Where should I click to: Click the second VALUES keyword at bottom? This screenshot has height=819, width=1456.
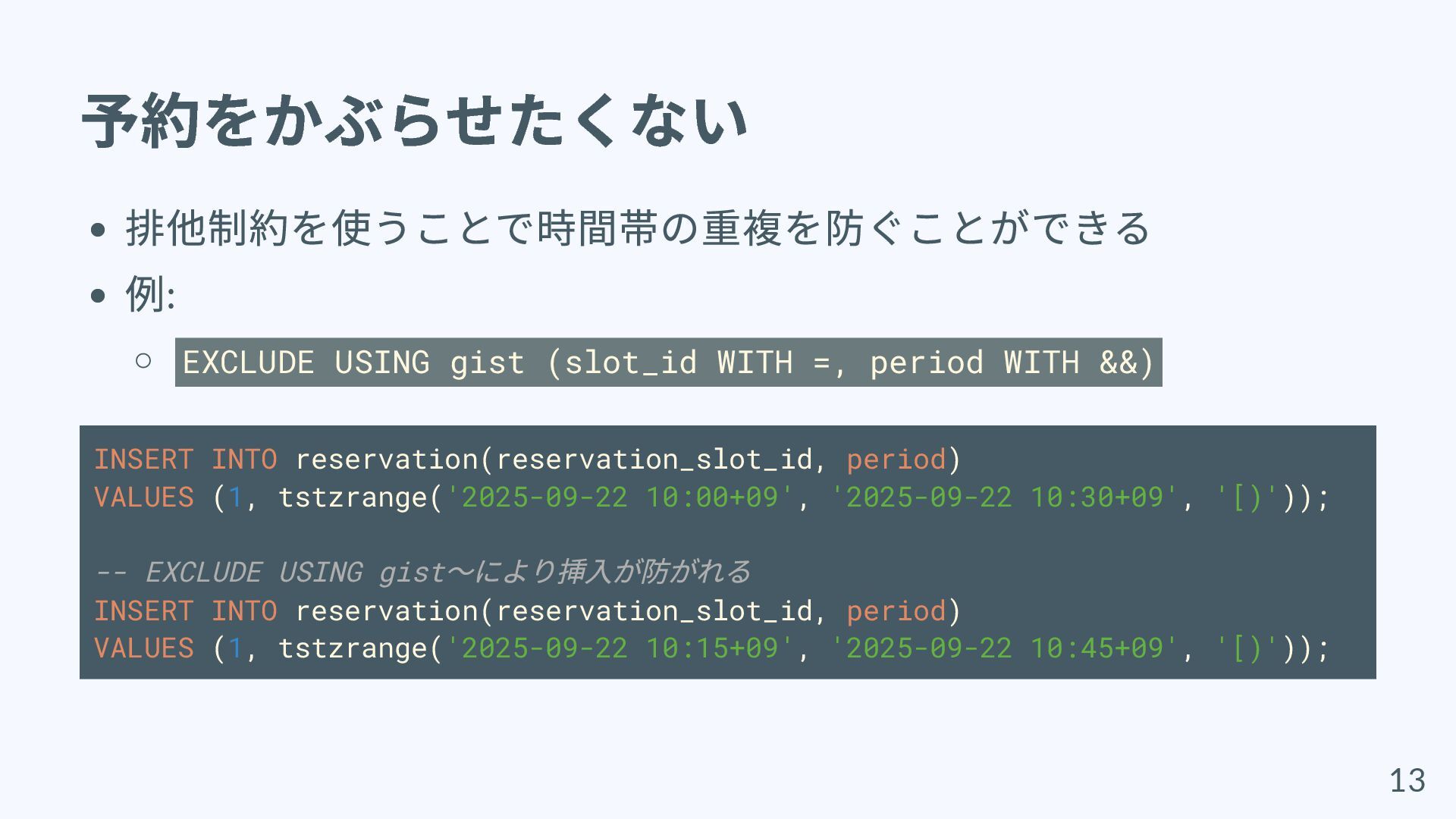(x=144, y=648)
